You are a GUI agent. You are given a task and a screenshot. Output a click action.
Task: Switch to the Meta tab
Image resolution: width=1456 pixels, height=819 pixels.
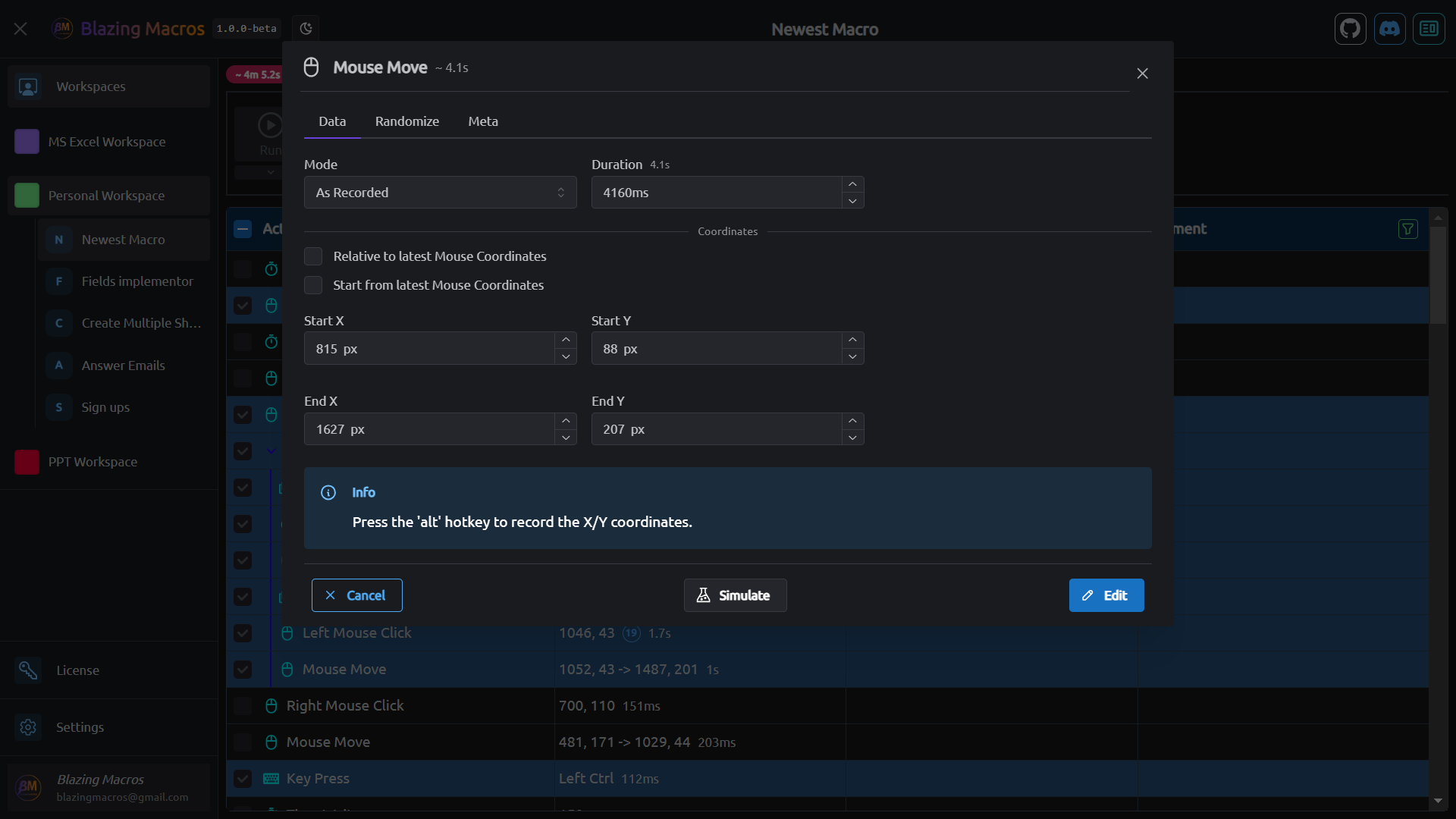point(483,121)
